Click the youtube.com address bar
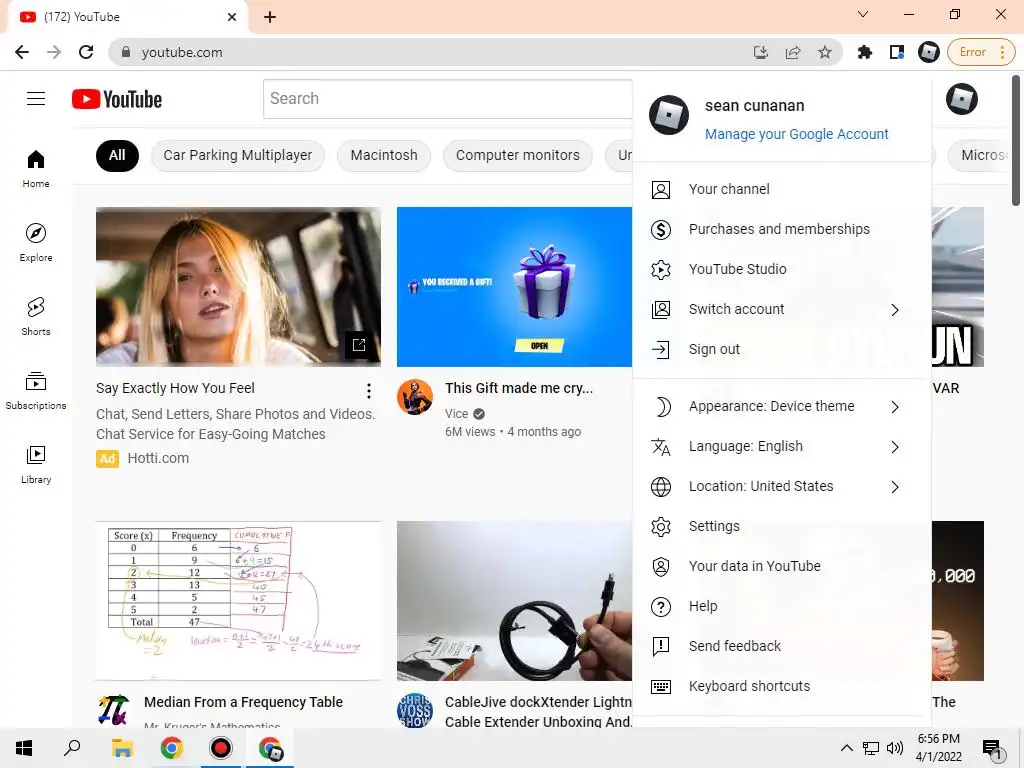1024x768 pixels. (x=431, y=52)
